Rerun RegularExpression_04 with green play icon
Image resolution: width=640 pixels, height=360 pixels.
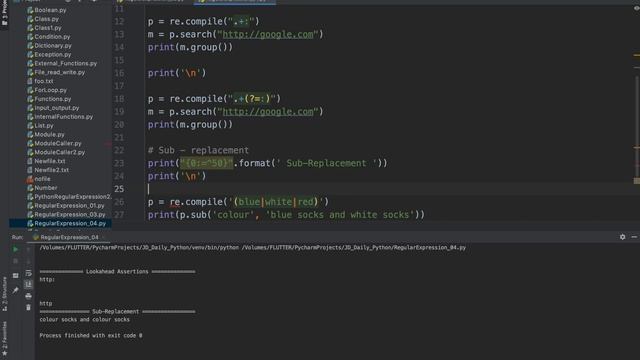pos(16,249)
